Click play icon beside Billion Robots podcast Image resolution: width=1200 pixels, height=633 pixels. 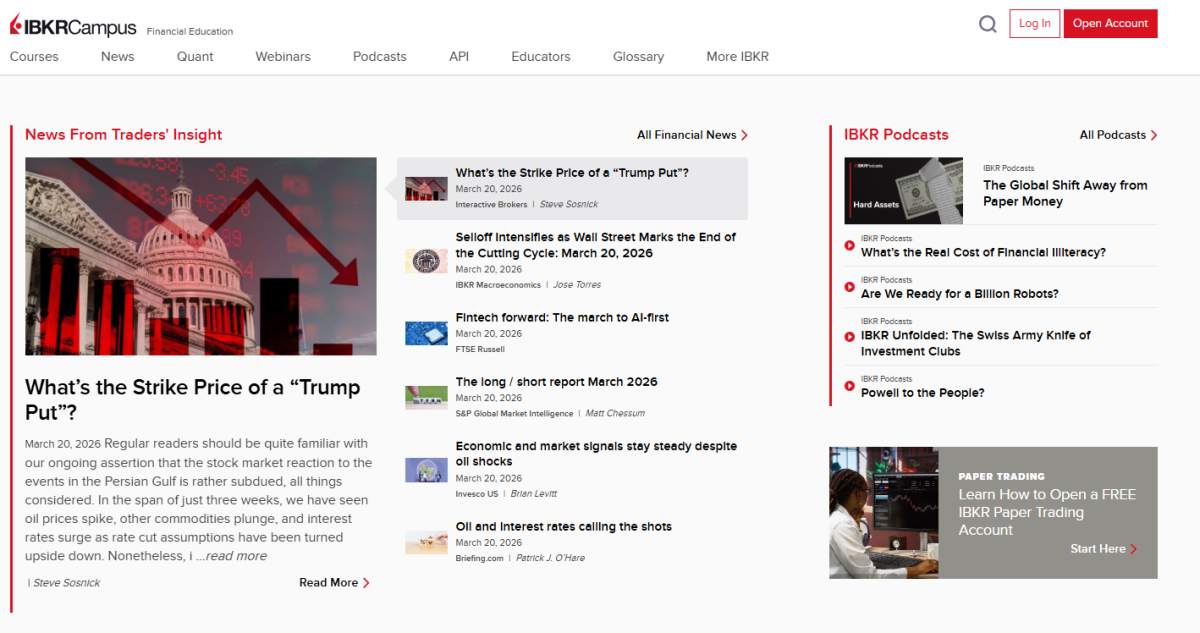click(x=850, y=287)
